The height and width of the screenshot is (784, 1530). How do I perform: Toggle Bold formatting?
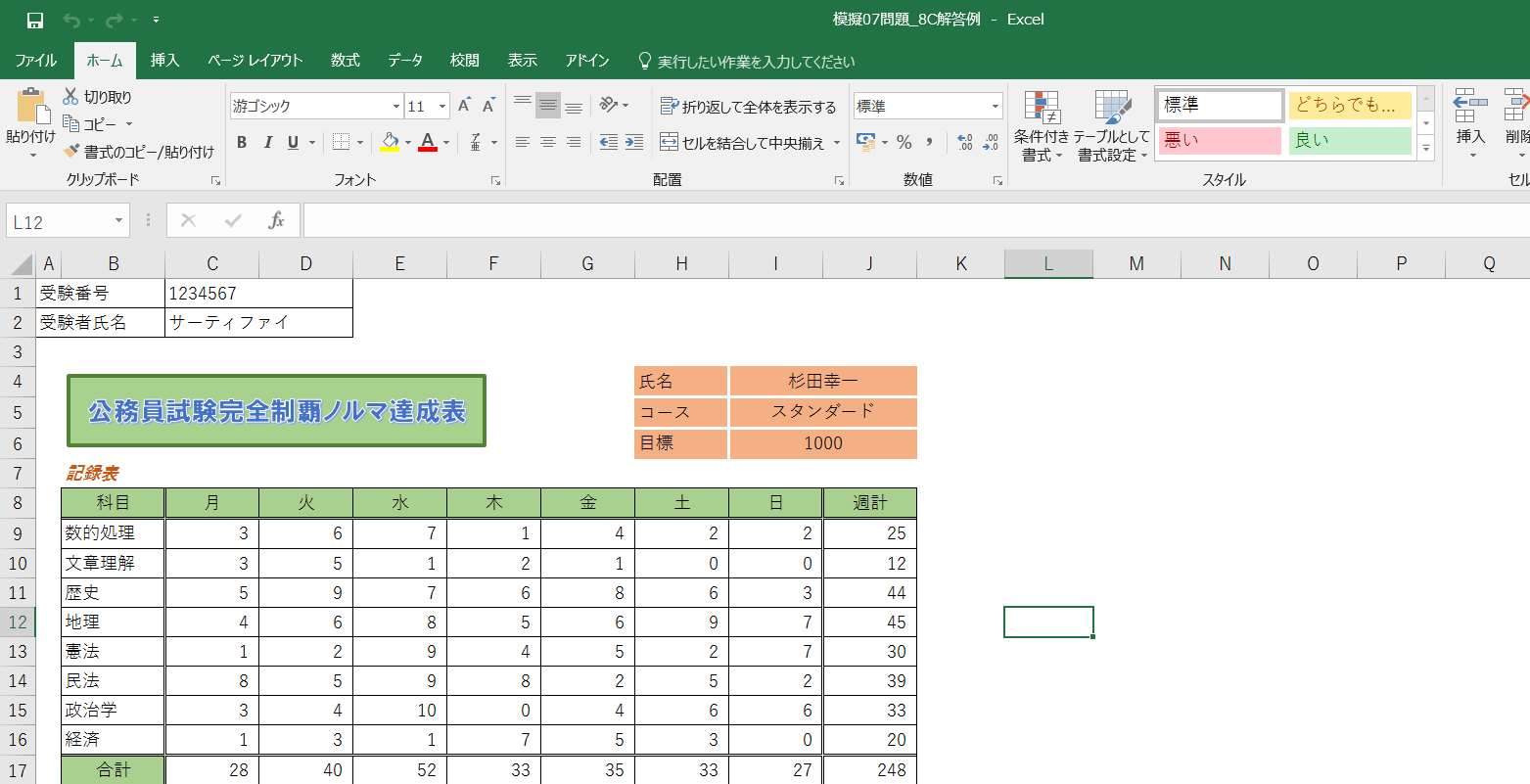click(242, 143)
